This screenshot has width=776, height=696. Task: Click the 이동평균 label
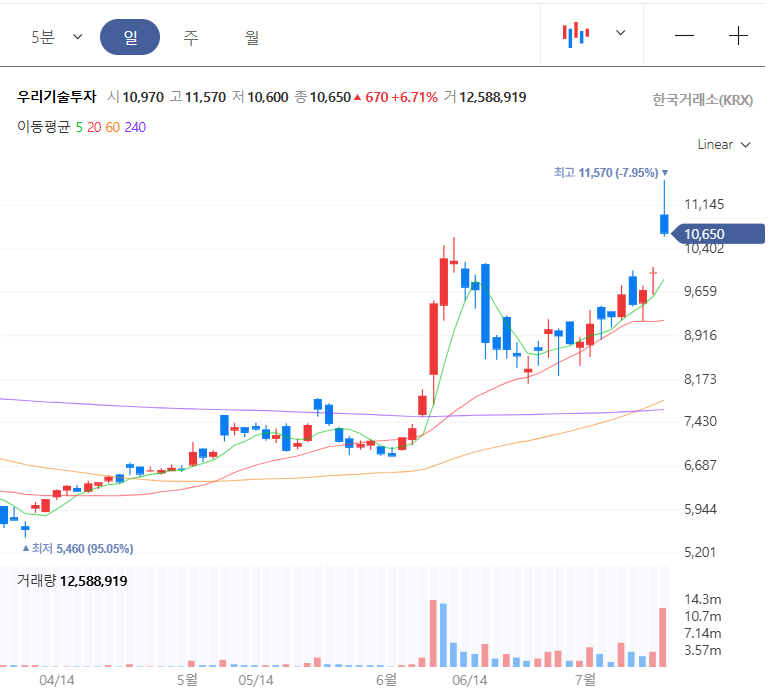click(44, 127)
